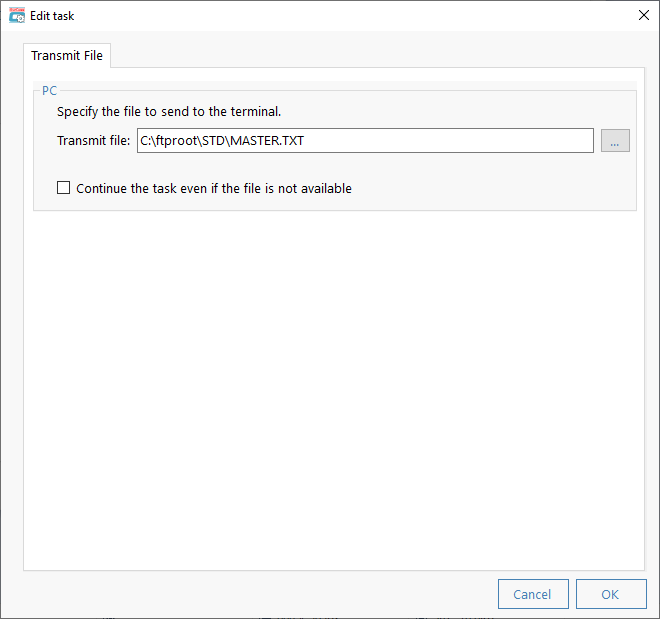Click the blank space left of Cancel
660x619 pixels.
pyautogui.click(x=260, y=594)
